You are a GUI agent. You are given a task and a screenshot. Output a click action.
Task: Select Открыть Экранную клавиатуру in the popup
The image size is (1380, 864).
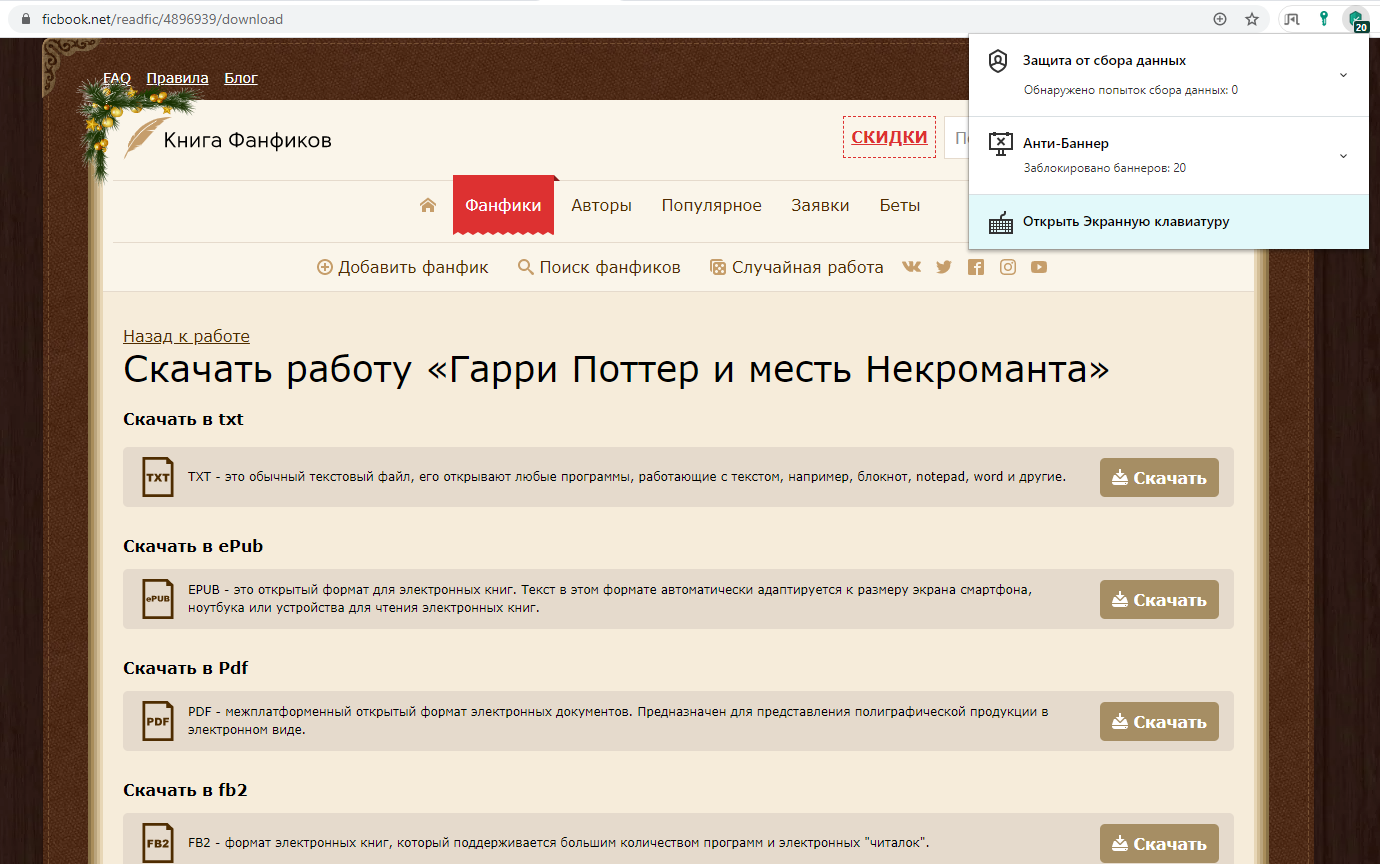pyautogui.click(x=1169, y=222)
